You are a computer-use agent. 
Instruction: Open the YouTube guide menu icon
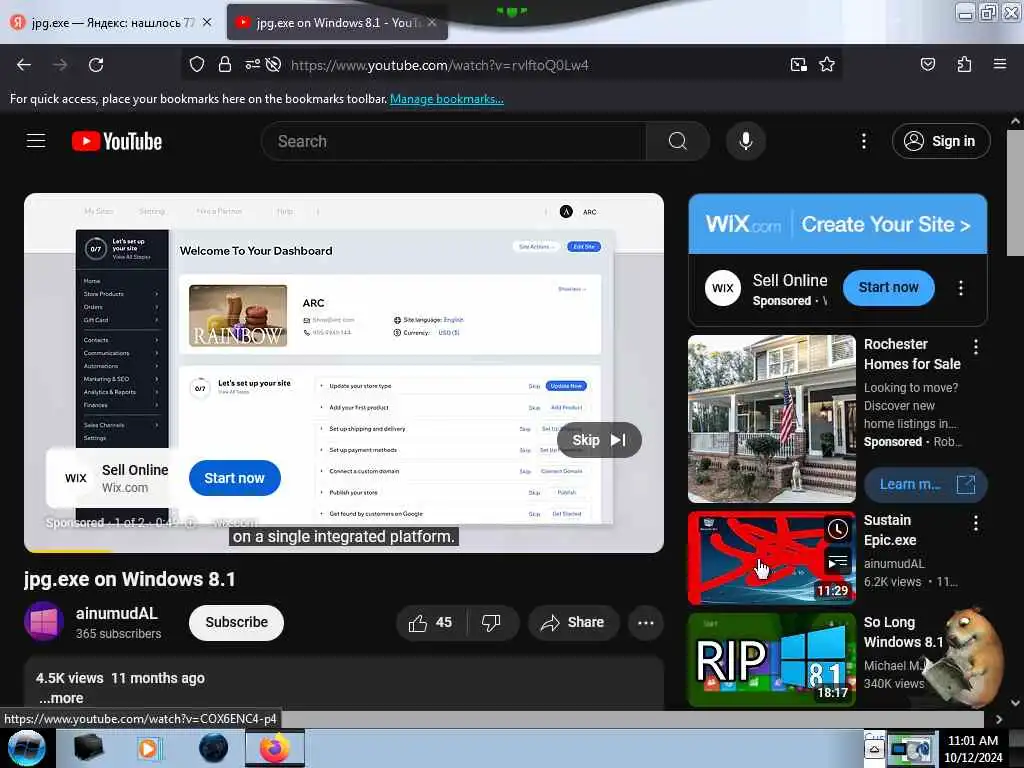coord(36,140)
